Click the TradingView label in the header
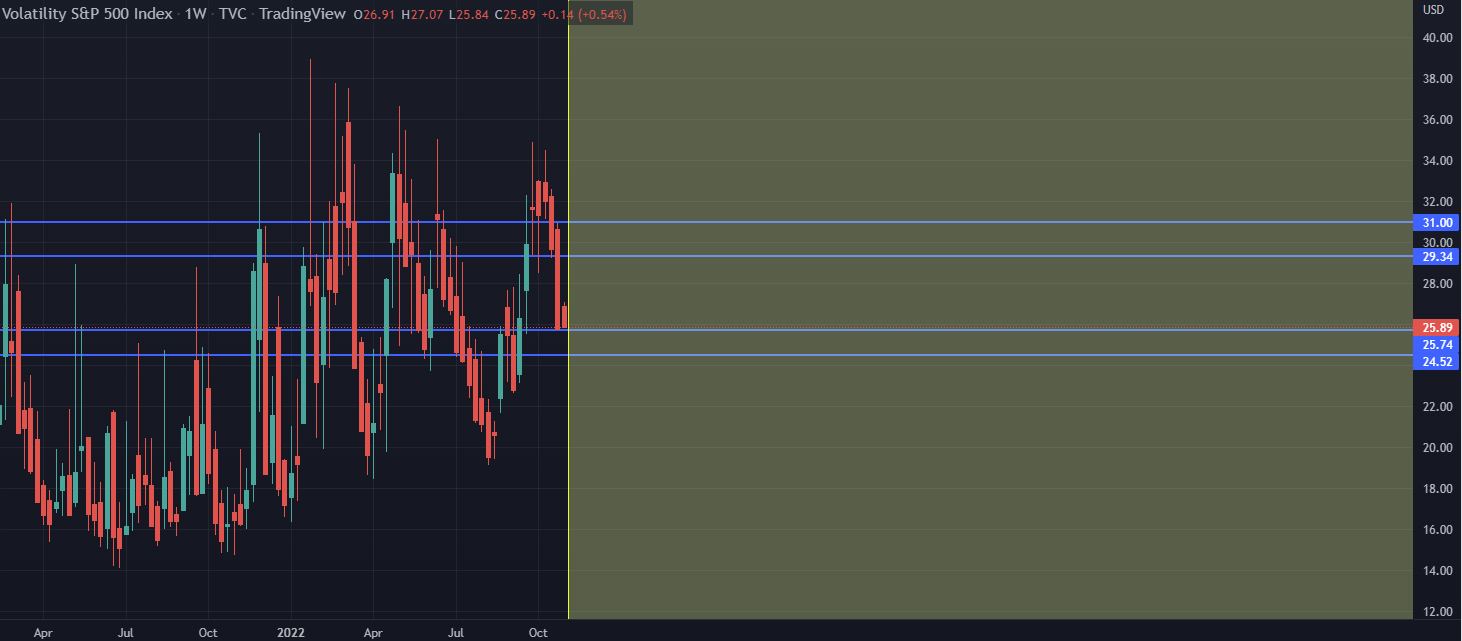This screenshot has height=641, width=1462. tap(303, 15)
